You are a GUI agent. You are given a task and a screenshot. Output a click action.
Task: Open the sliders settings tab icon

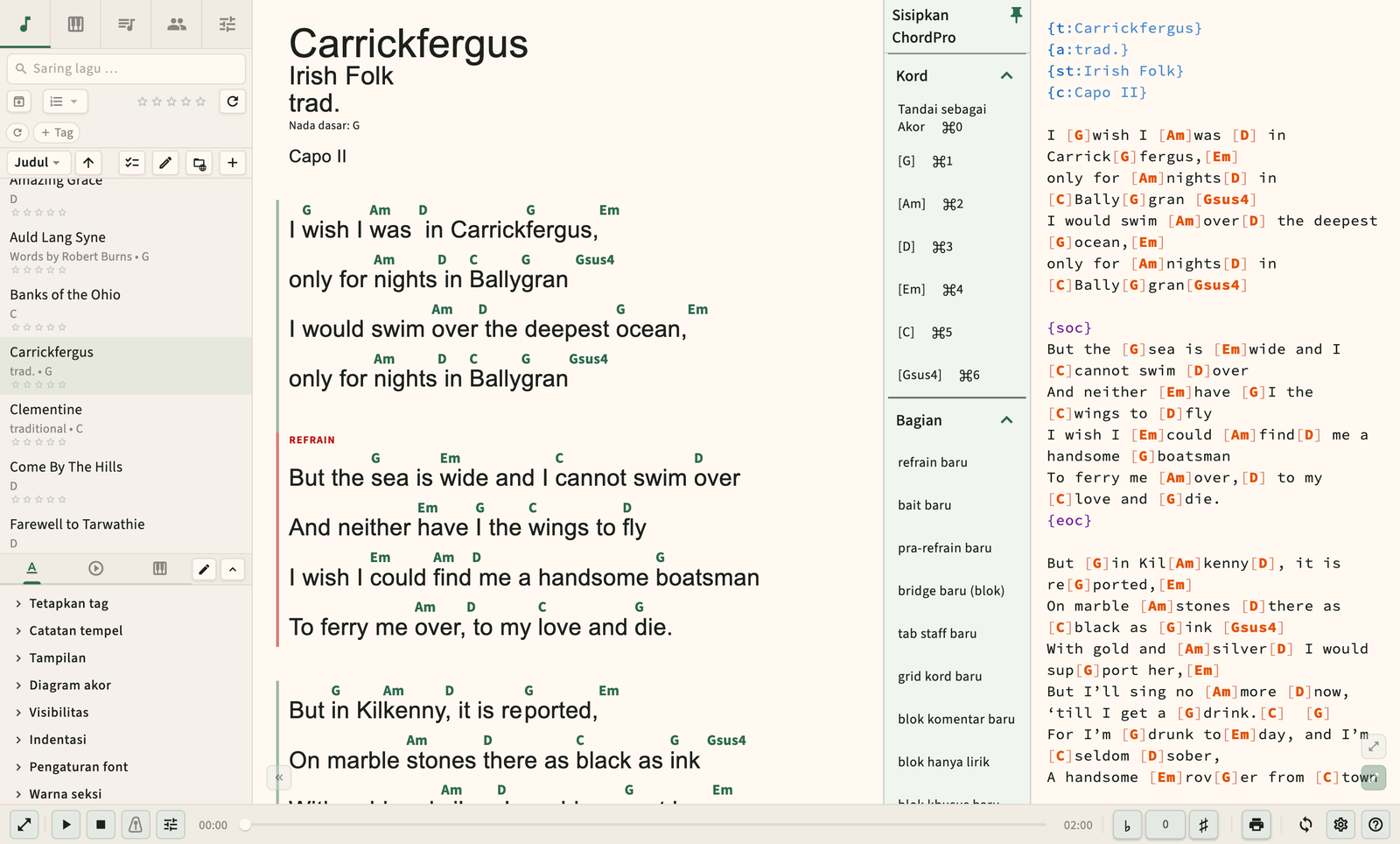(x=227, y=24)
